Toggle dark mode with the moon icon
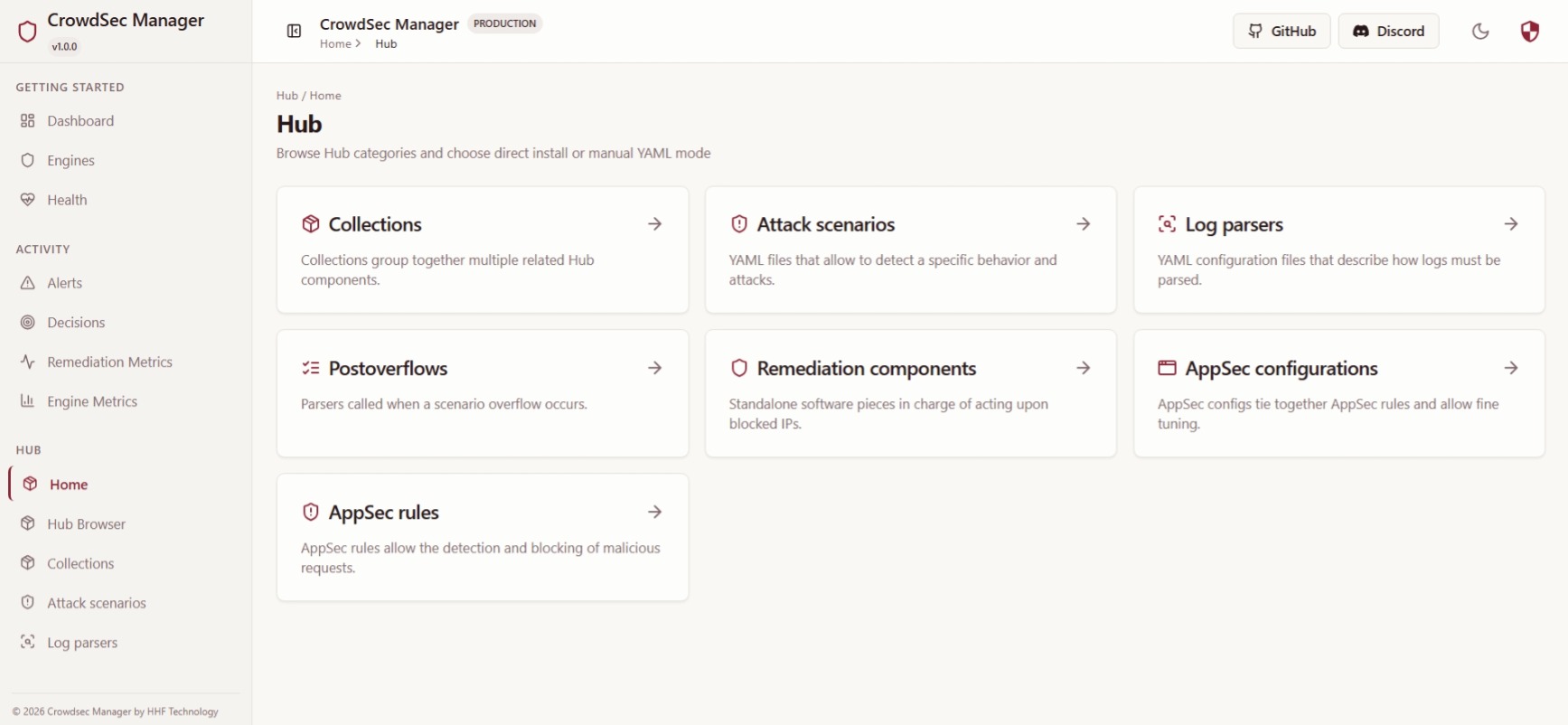The image size is (1568, 725). click(1480, 32)
